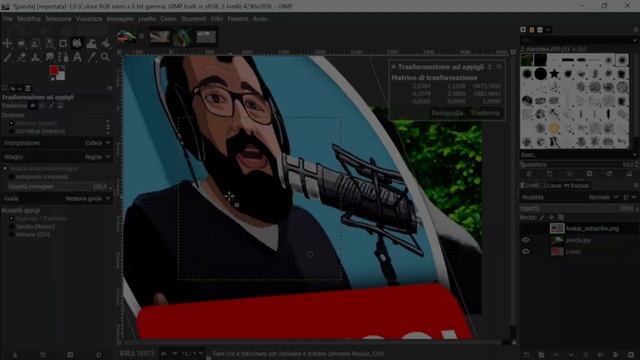
Task: Select the Text tool
Action: click(77, 57)
